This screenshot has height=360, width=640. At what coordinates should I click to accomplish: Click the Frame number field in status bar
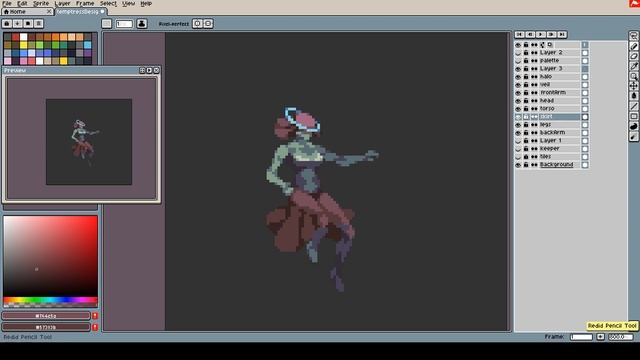(581, 337)
